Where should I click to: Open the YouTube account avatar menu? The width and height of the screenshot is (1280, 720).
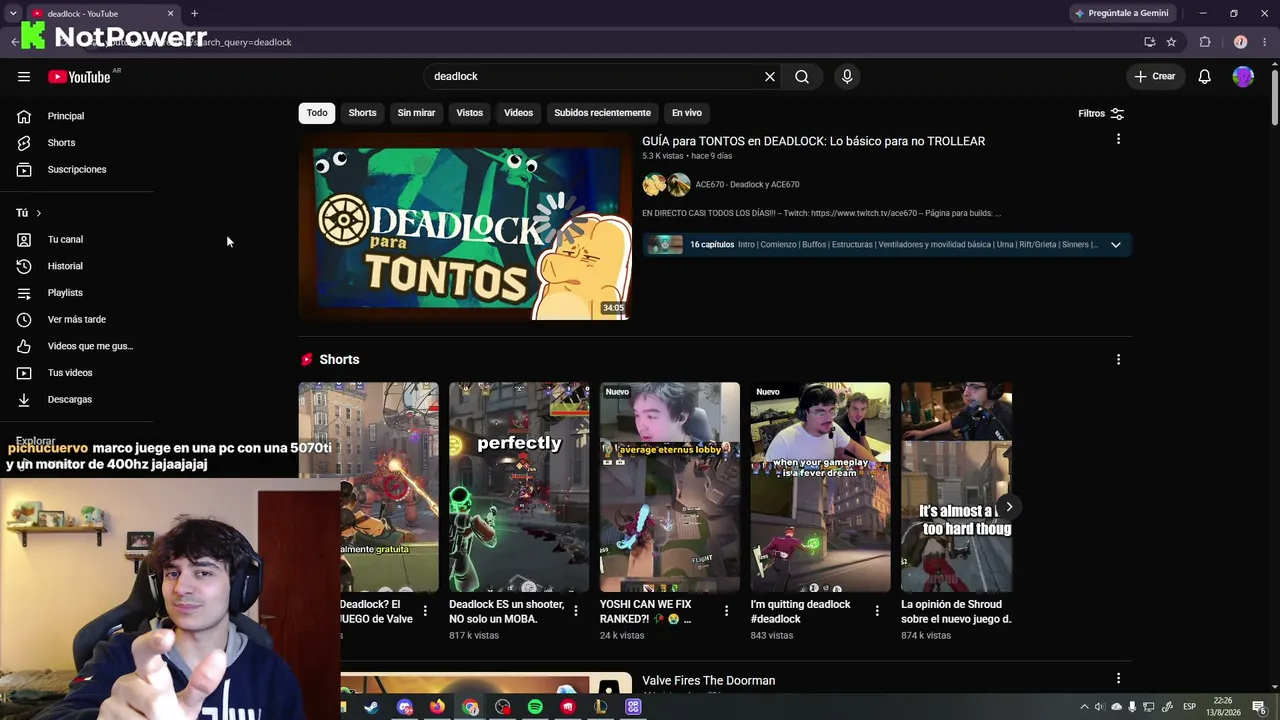coord(1243,77)
